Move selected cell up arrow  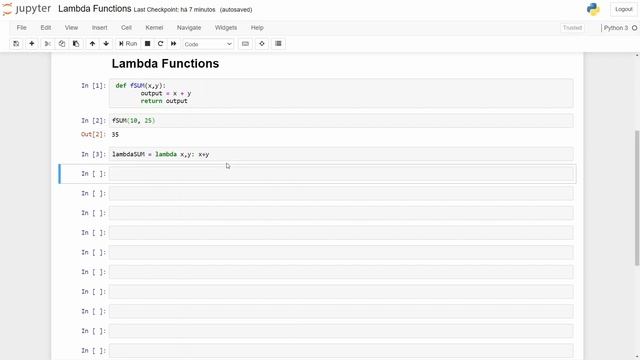coord(92,44)
